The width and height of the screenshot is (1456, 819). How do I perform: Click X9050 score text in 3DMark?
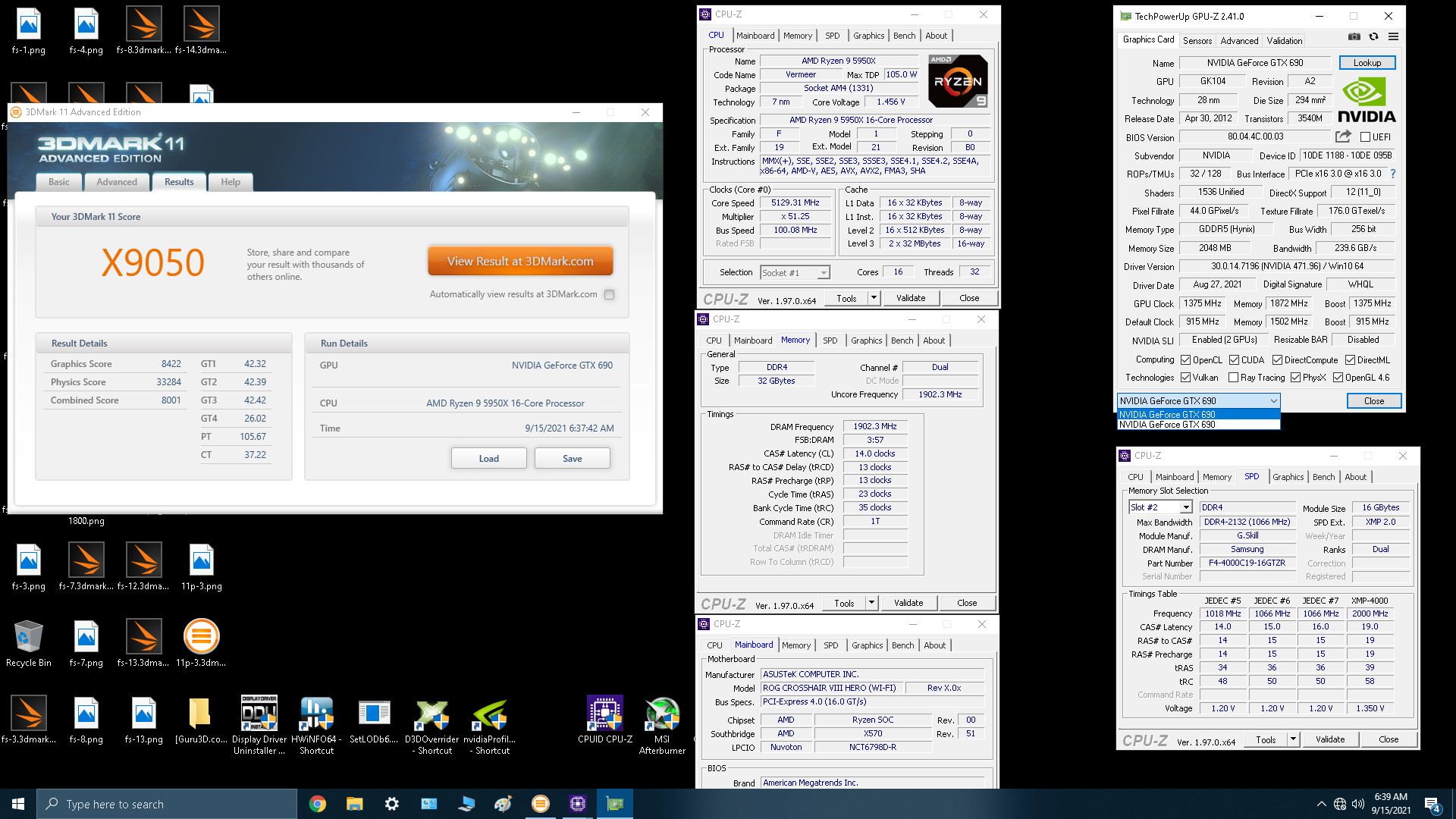153,262
